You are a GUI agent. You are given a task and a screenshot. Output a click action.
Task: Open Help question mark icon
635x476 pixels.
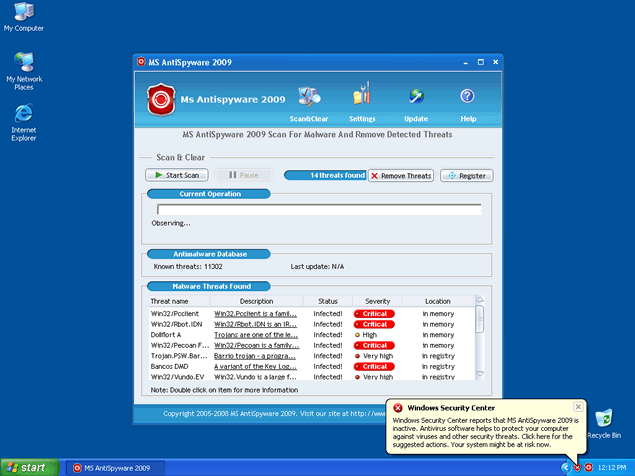467,96
